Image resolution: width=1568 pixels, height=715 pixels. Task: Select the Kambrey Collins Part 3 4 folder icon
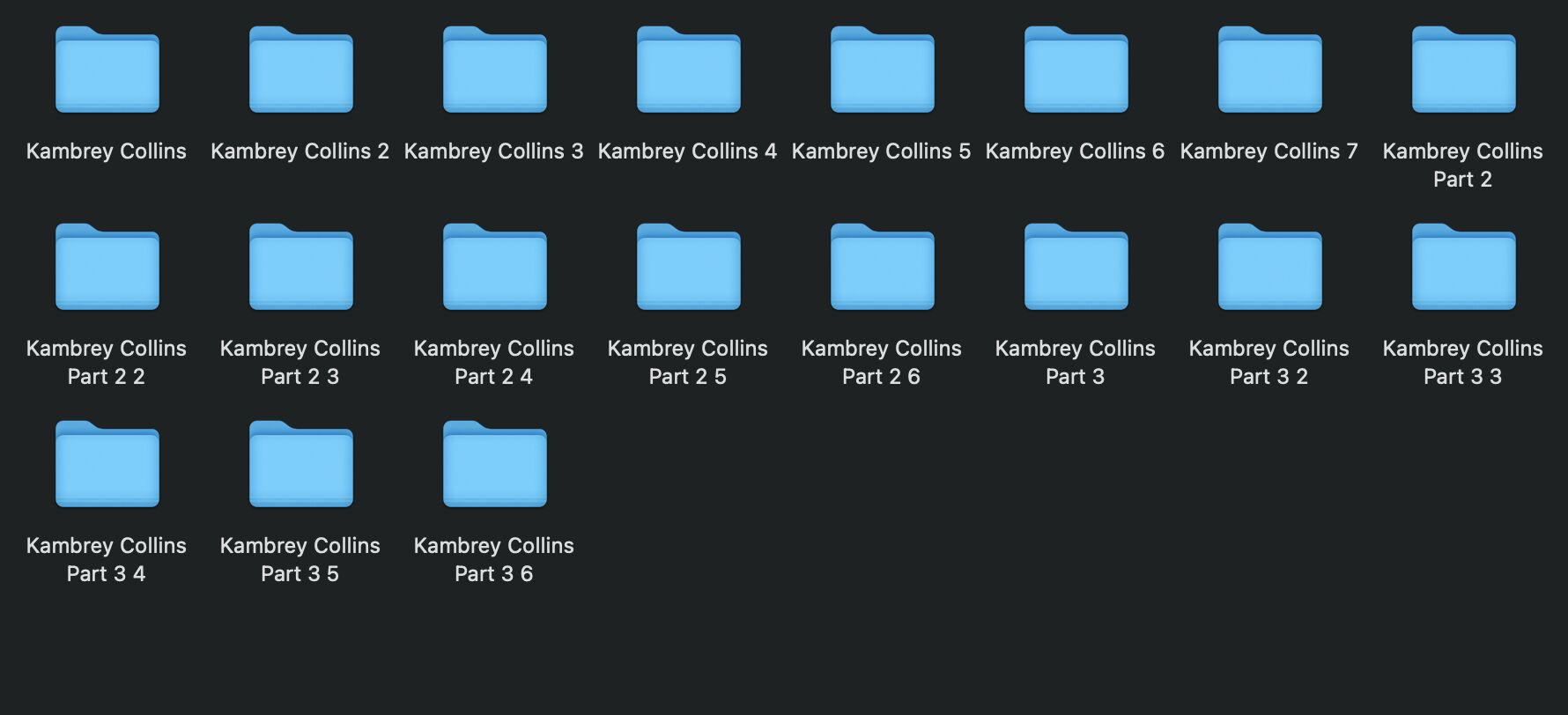107,464
